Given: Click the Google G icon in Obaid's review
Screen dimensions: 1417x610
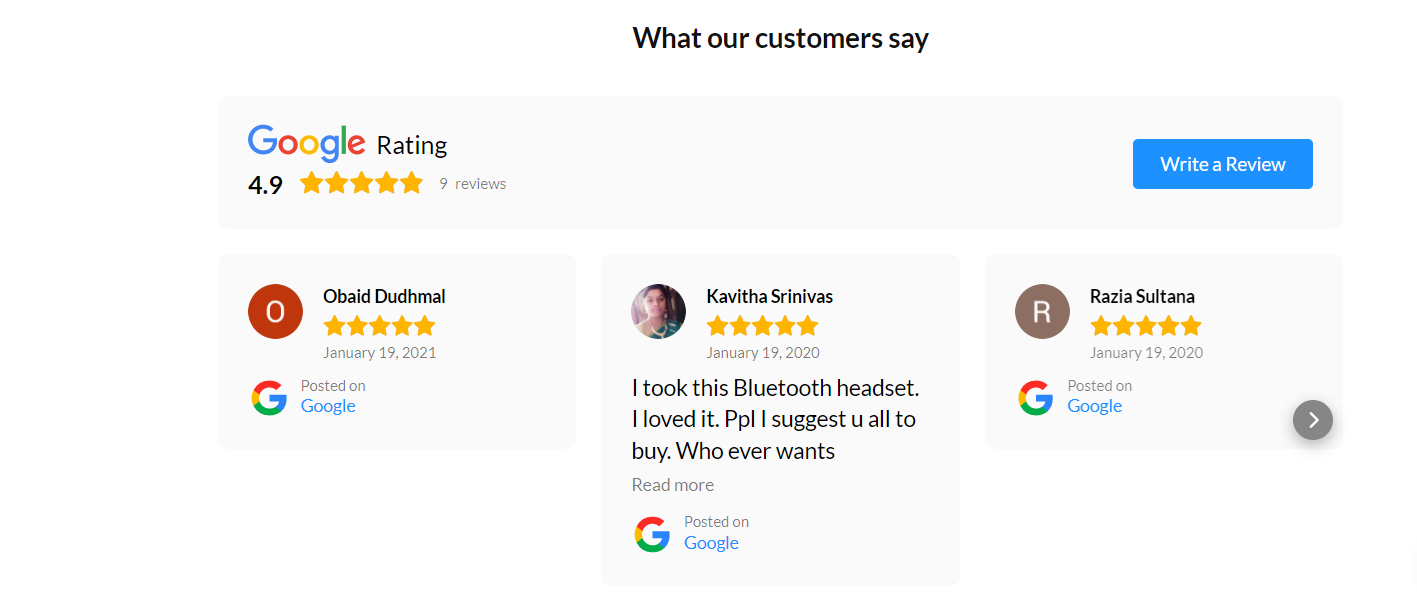Looking at the screenshot, I should (269, 398).
